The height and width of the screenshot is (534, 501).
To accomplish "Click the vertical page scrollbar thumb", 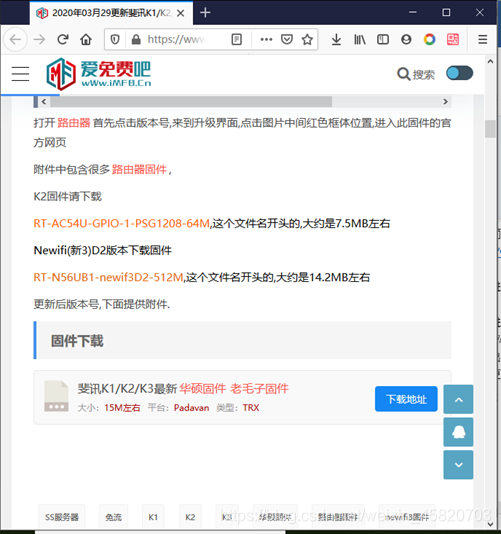I will coord(490,129).
